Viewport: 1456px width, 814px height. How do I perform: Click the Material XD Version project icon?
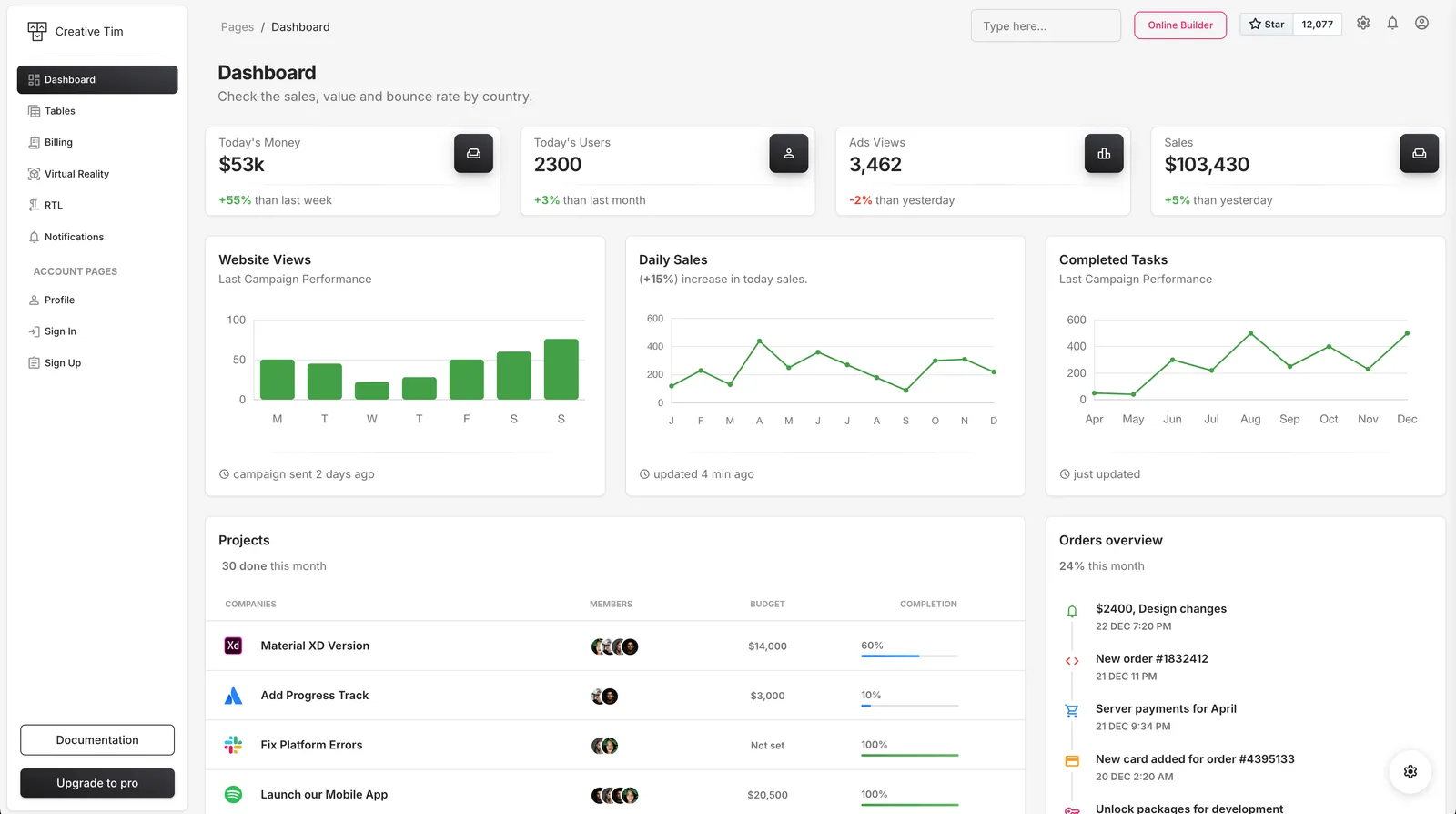233,646
